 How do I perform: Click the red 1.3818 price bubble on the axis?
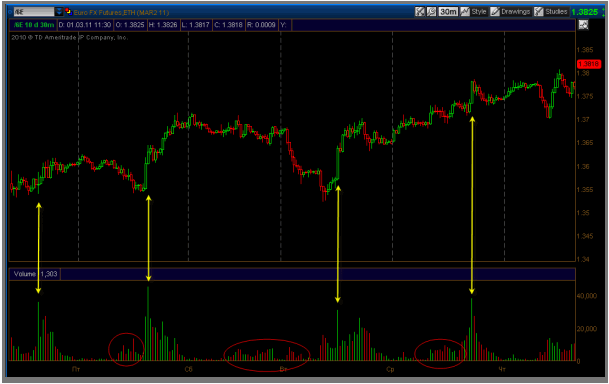click(x=589, y=64)
